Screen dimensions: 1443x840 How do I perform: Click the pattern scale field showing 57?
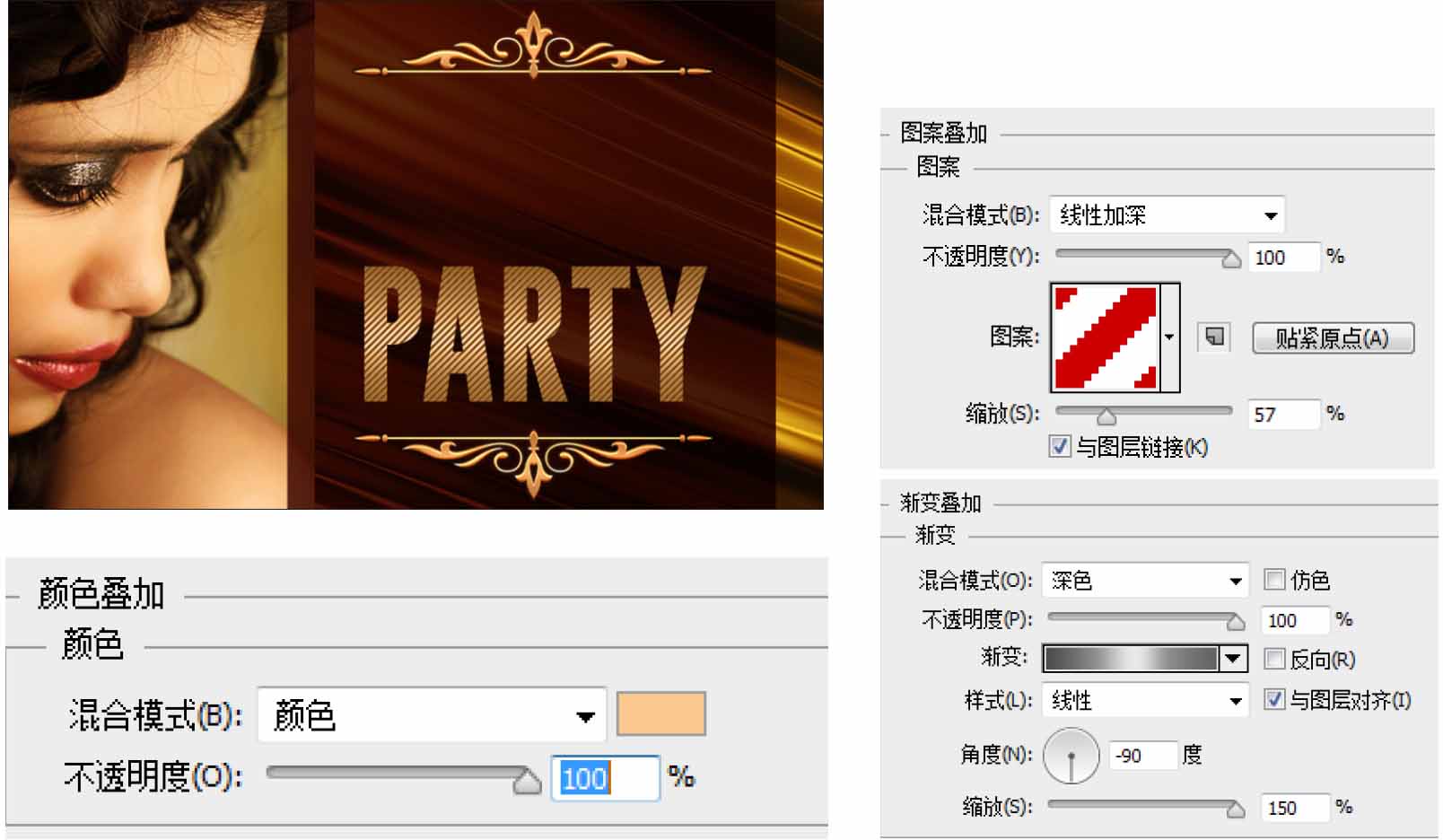point(1284,415)
